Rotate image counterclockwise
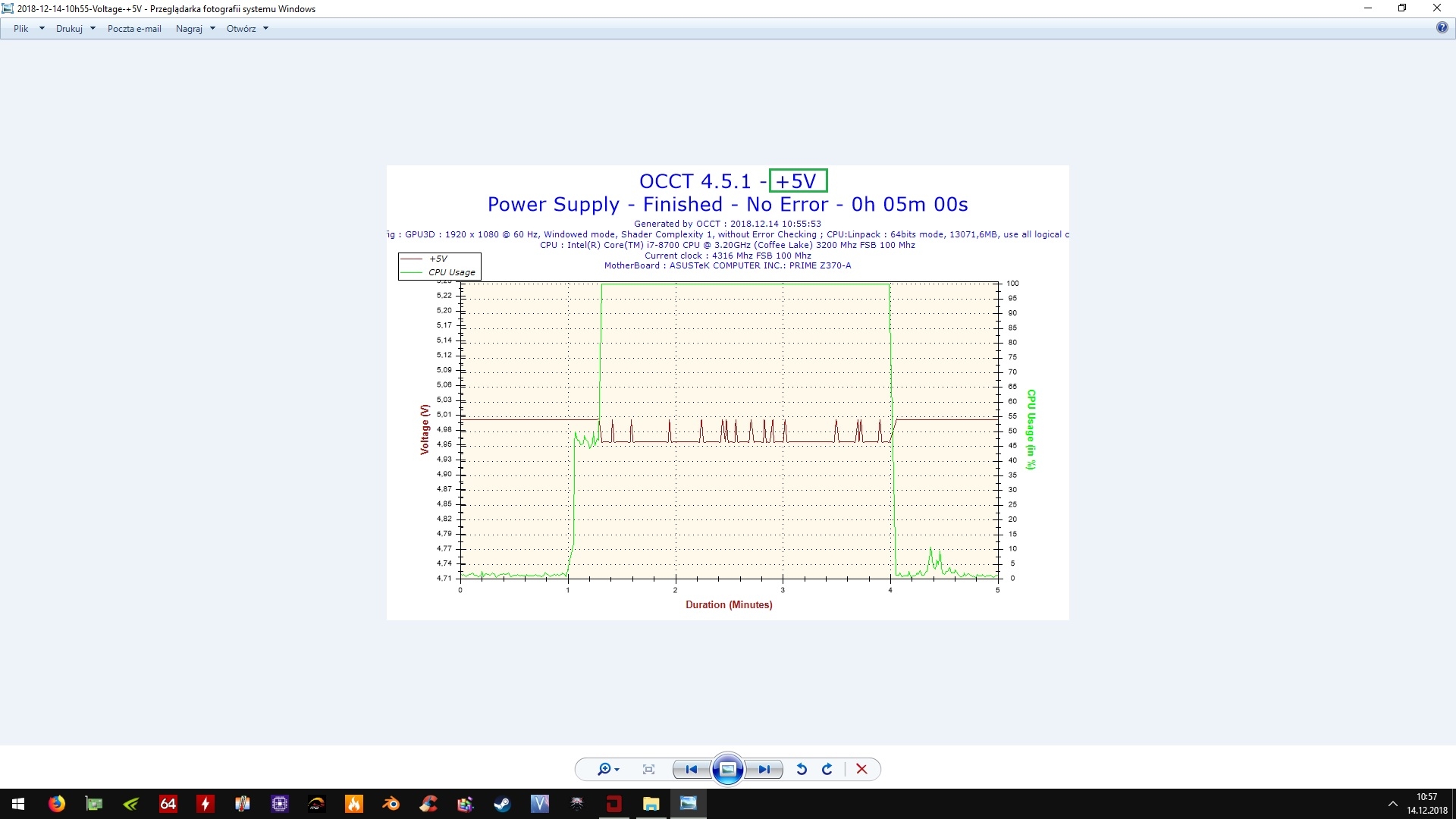Viewport: 1456px width, 819px height. point(801,769)
